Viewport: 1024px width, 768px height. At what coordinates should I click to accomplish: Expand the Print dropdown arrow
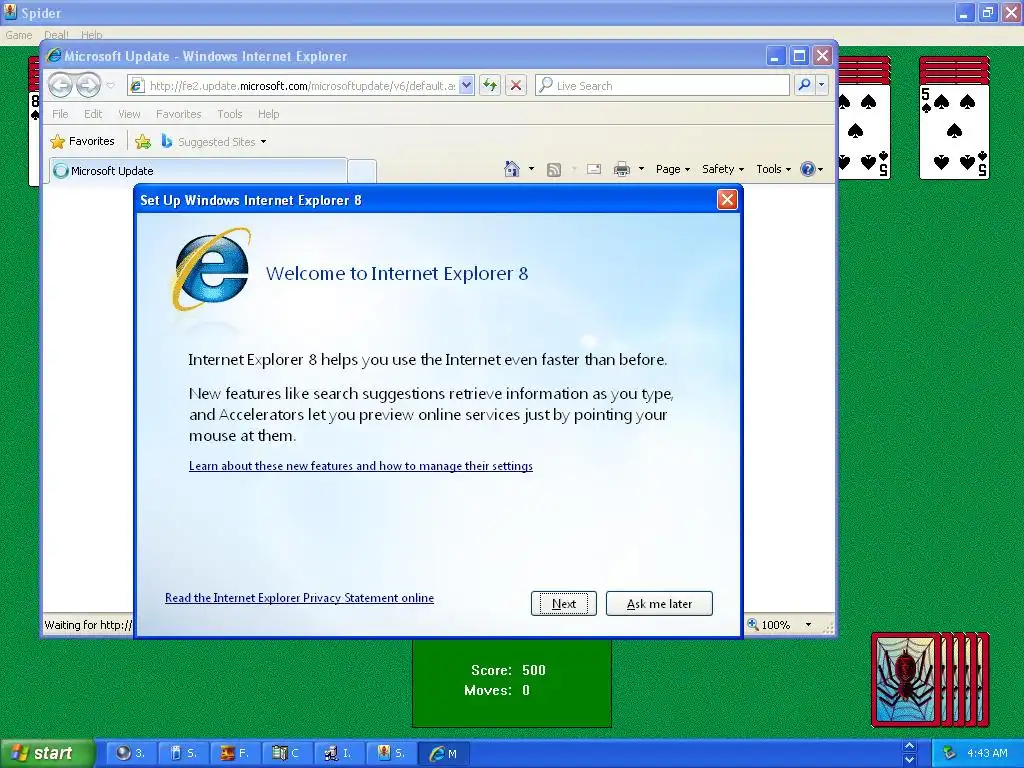tap(641, 169)
